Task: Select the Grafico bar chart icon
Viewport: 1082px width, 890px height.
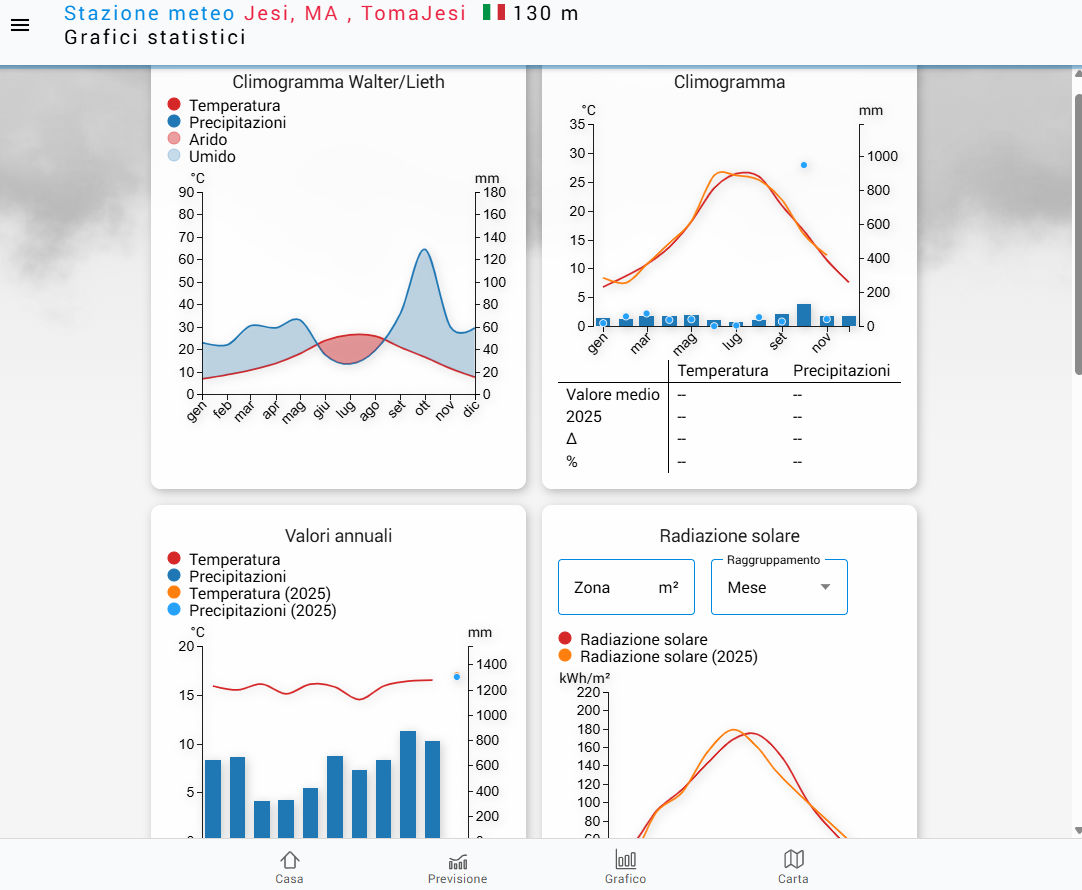Action: pos(625,866)
